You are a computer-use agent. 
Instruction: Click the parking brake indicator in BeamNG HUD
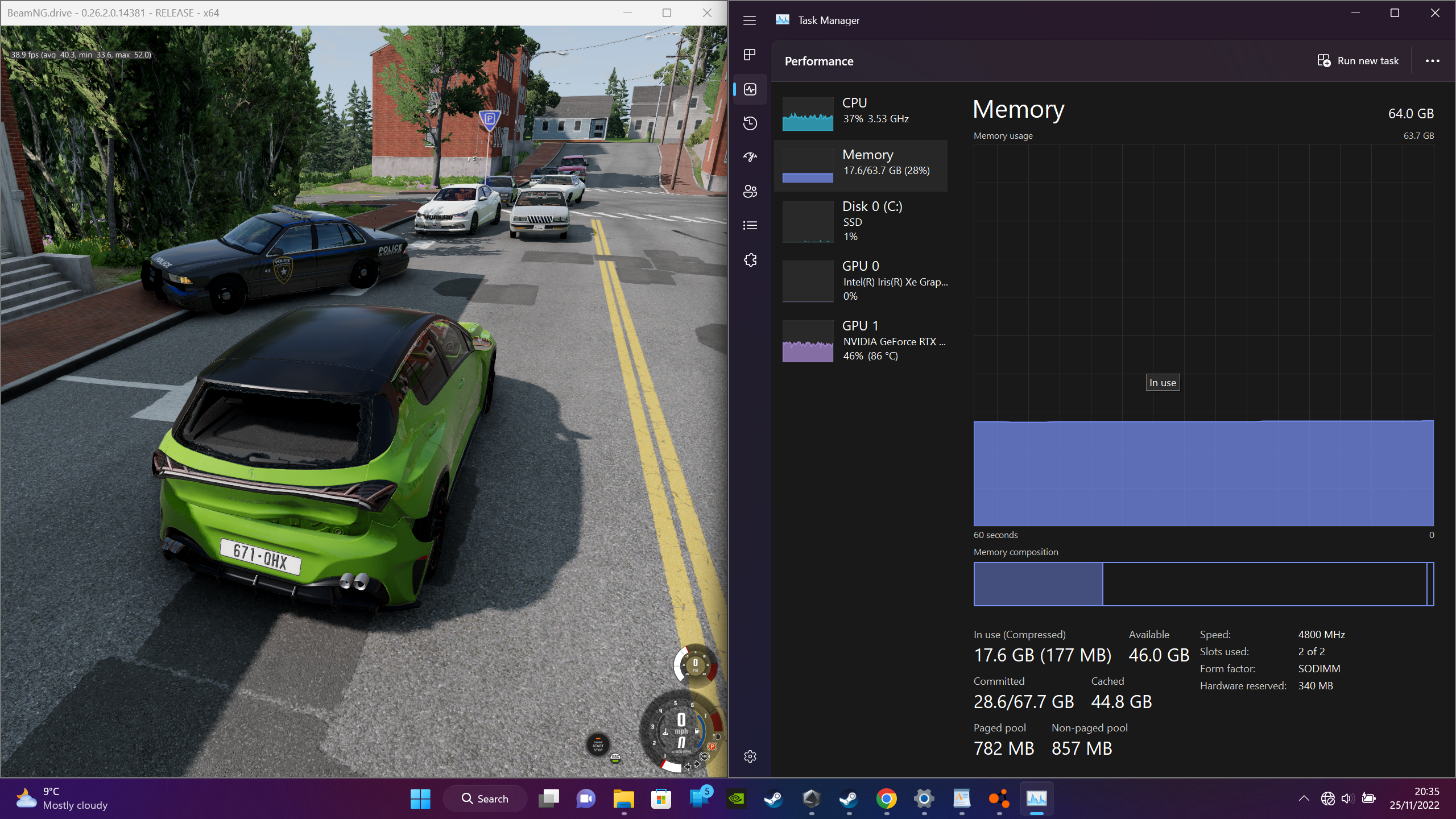pyautogui.click(x=712, y=746)
